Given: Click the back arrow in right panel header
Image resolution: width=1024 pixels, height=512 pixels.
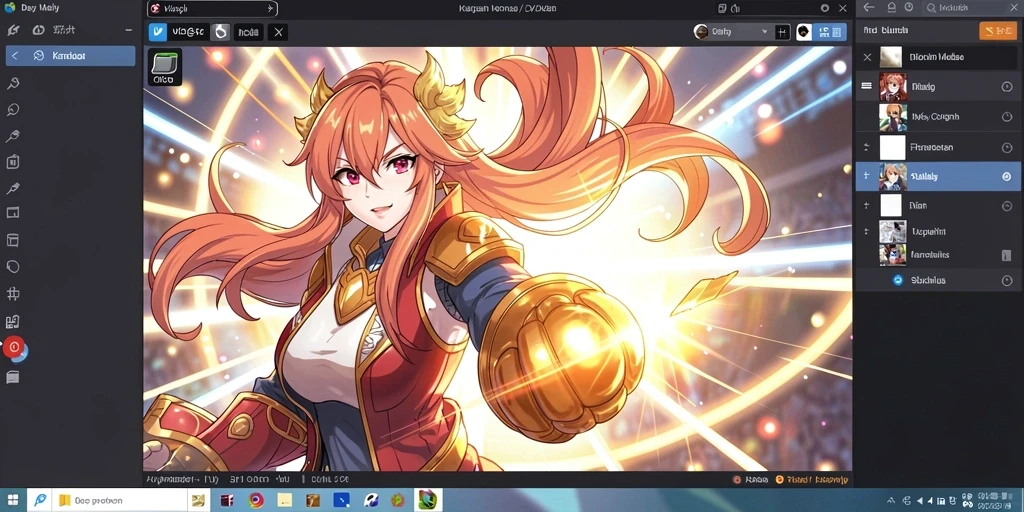Looking at the screenshot, I should coord(869,8).
